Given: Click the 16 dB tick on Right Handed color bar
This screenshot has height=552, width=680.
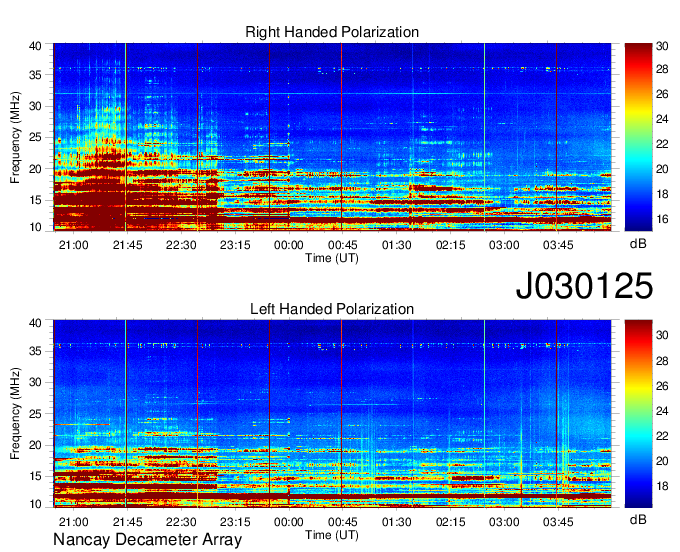Looking at the screenshot, I should click(x=662, y=219).
